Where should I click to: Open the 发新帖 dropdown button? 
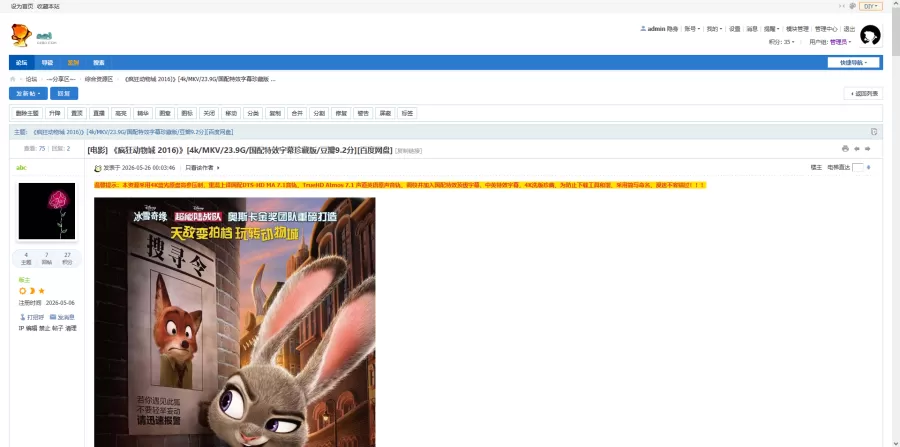28,94
